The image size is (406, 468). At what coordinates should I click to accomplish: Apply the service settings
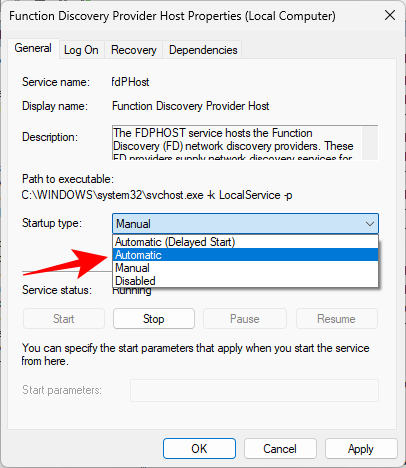click(361, 449)
